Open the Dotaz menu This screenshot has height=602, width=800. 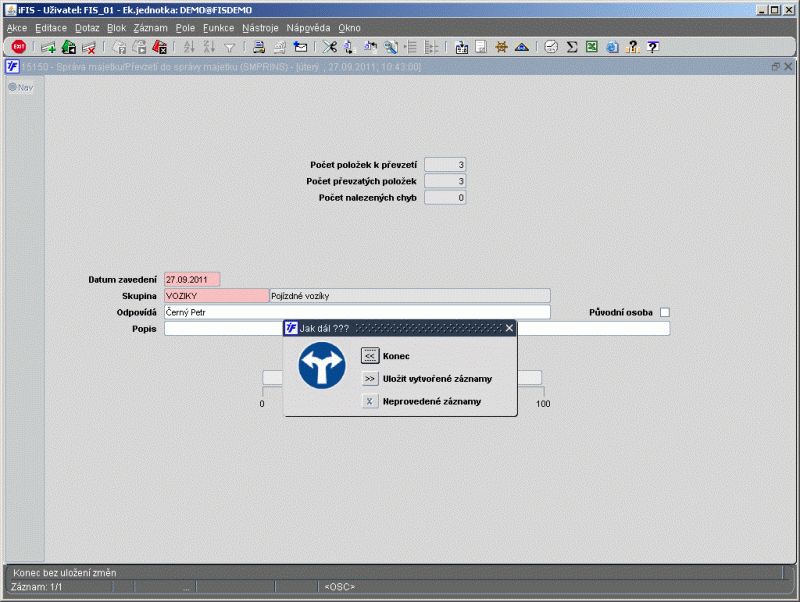coord(87,28)
